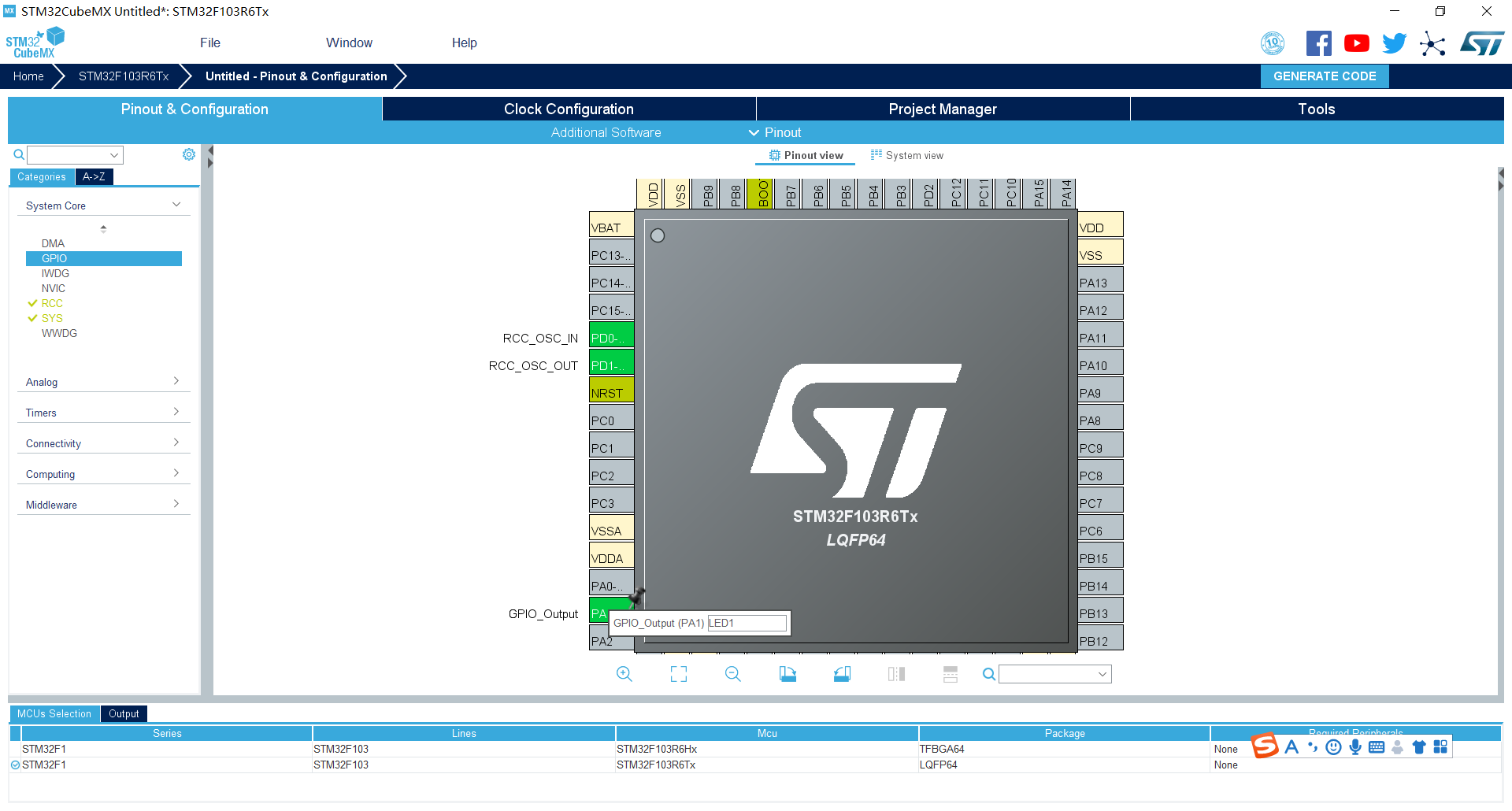Image resolution: width=1512 pixels, height=811 pixels.
Task: Click the peripheral search magnifier icon
Action: (x=19, y=155)
